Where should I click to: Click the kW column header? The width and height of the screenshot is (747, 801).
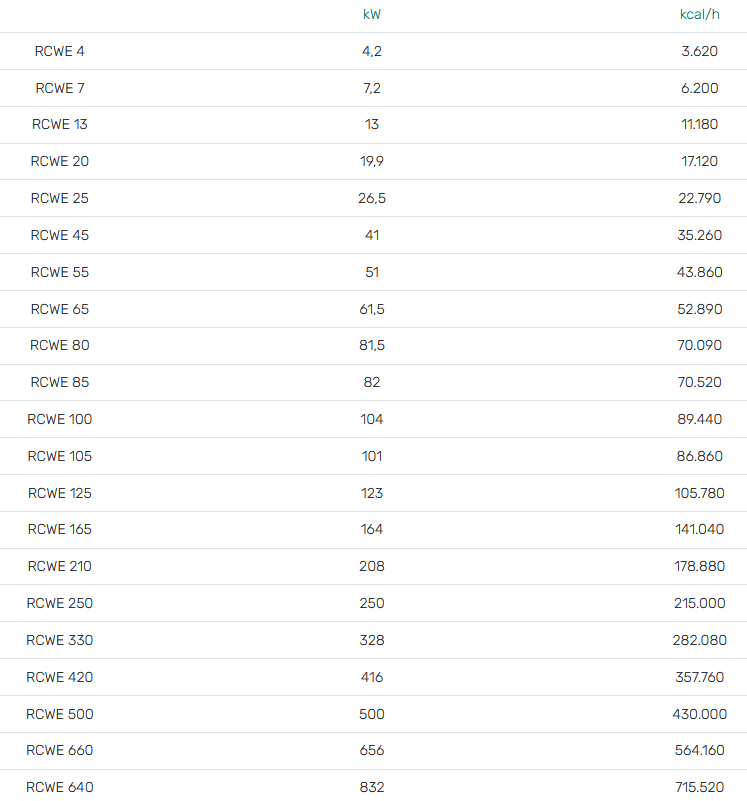371,14
